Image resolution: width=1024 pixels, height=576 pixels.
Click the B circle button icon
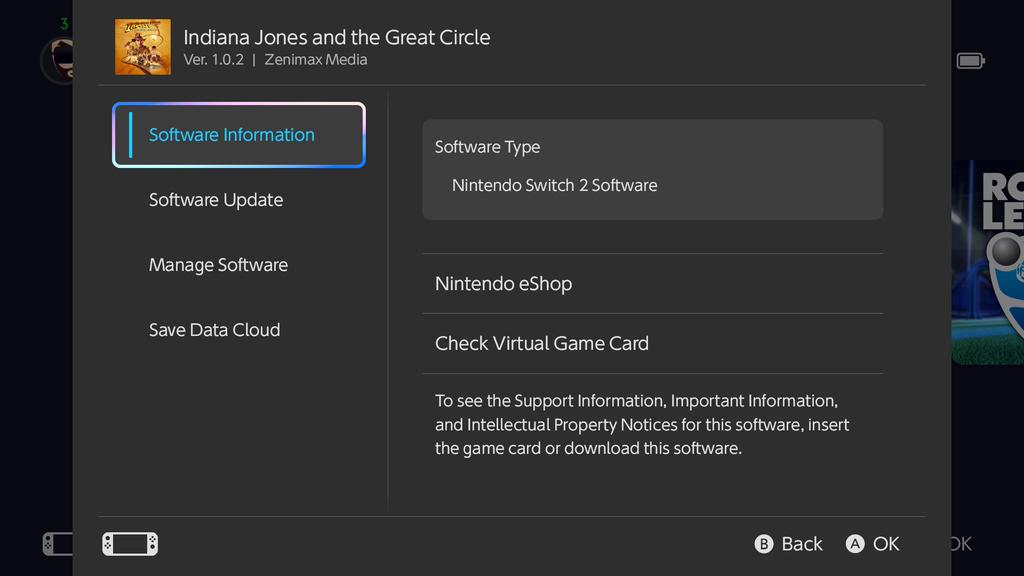(763, 544)
